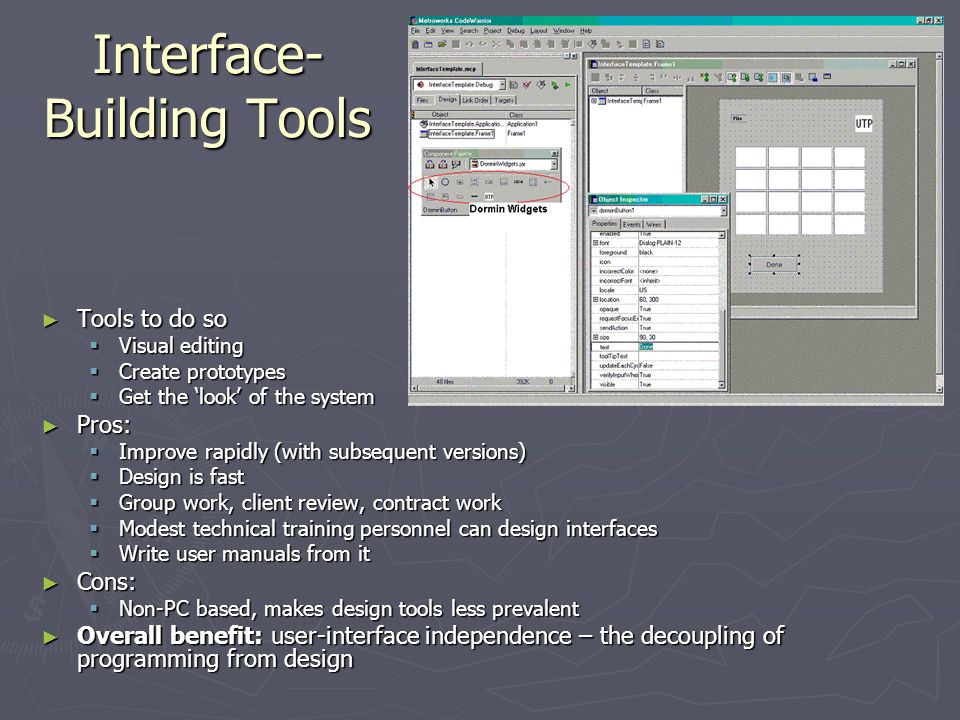Image resolution: width=960 pixels, height=720 pixels.
Task: Open the Help menu
Action: coord(586,31)
